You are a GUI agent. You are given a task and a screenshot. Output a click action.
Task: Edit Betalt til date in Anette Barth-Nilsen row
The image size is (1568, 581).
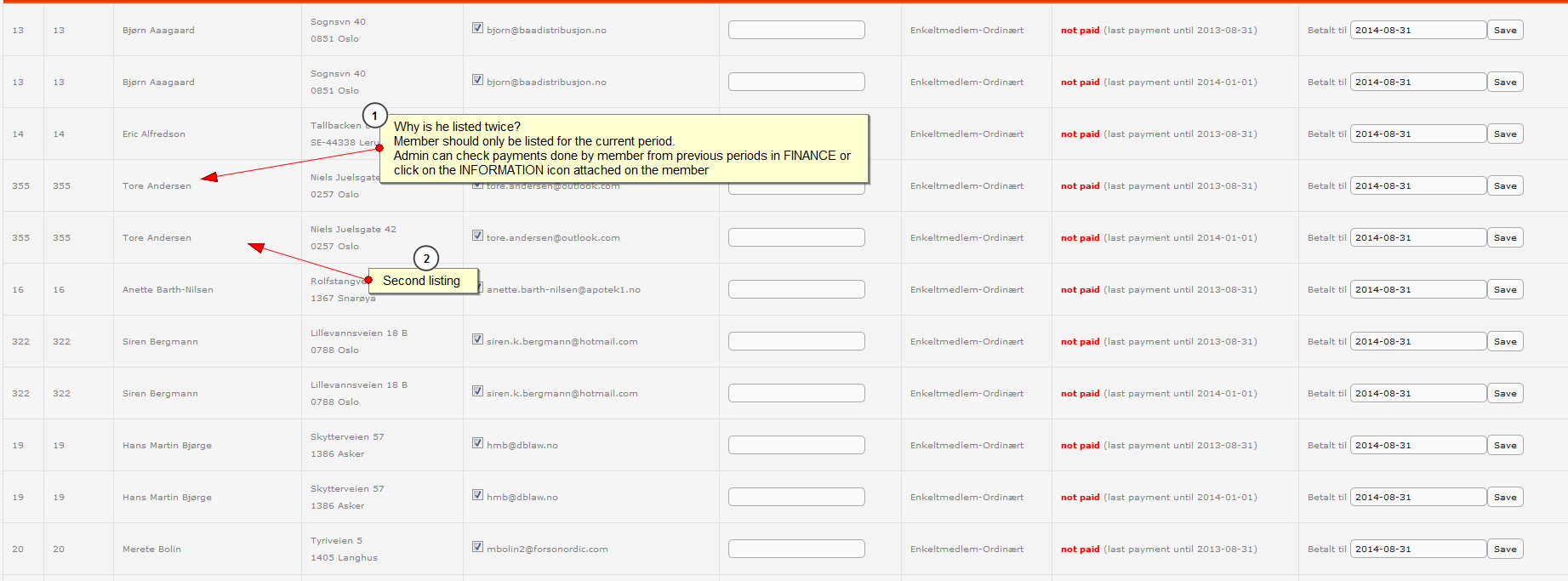(1418, 289)
